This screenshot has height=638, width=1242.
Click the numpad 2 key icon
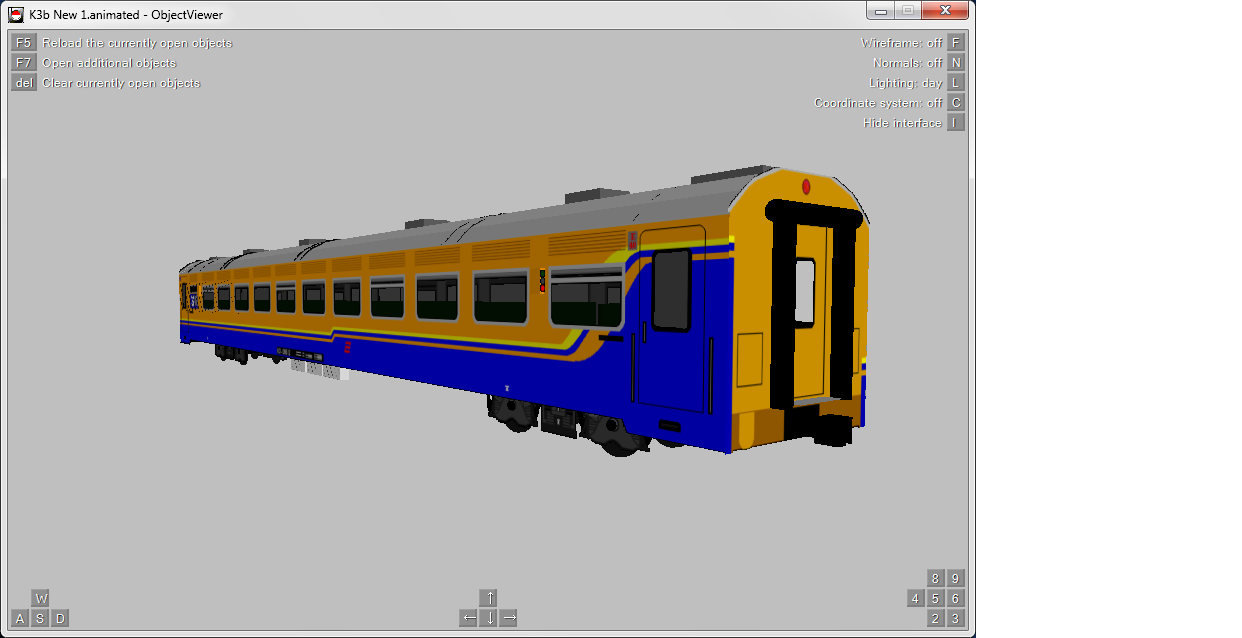[934, 618]
